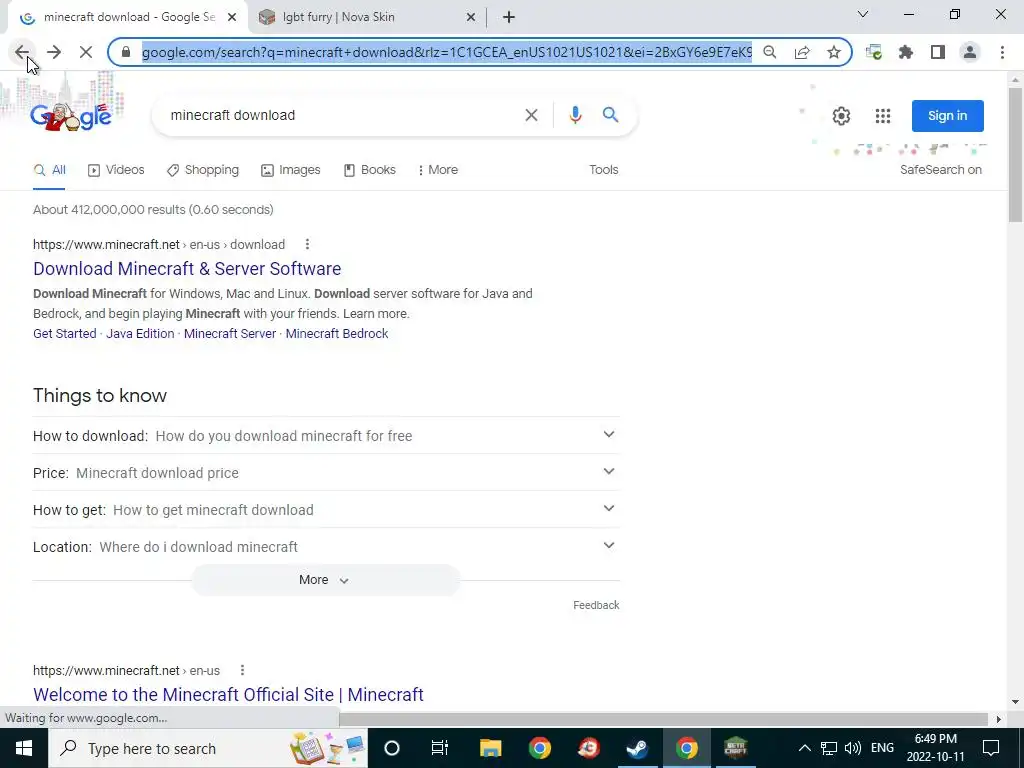Open the Minecraft Bedrock sitelink
Screen dimensions: 1024x768
pyautogui.click(x=337, y=334)
